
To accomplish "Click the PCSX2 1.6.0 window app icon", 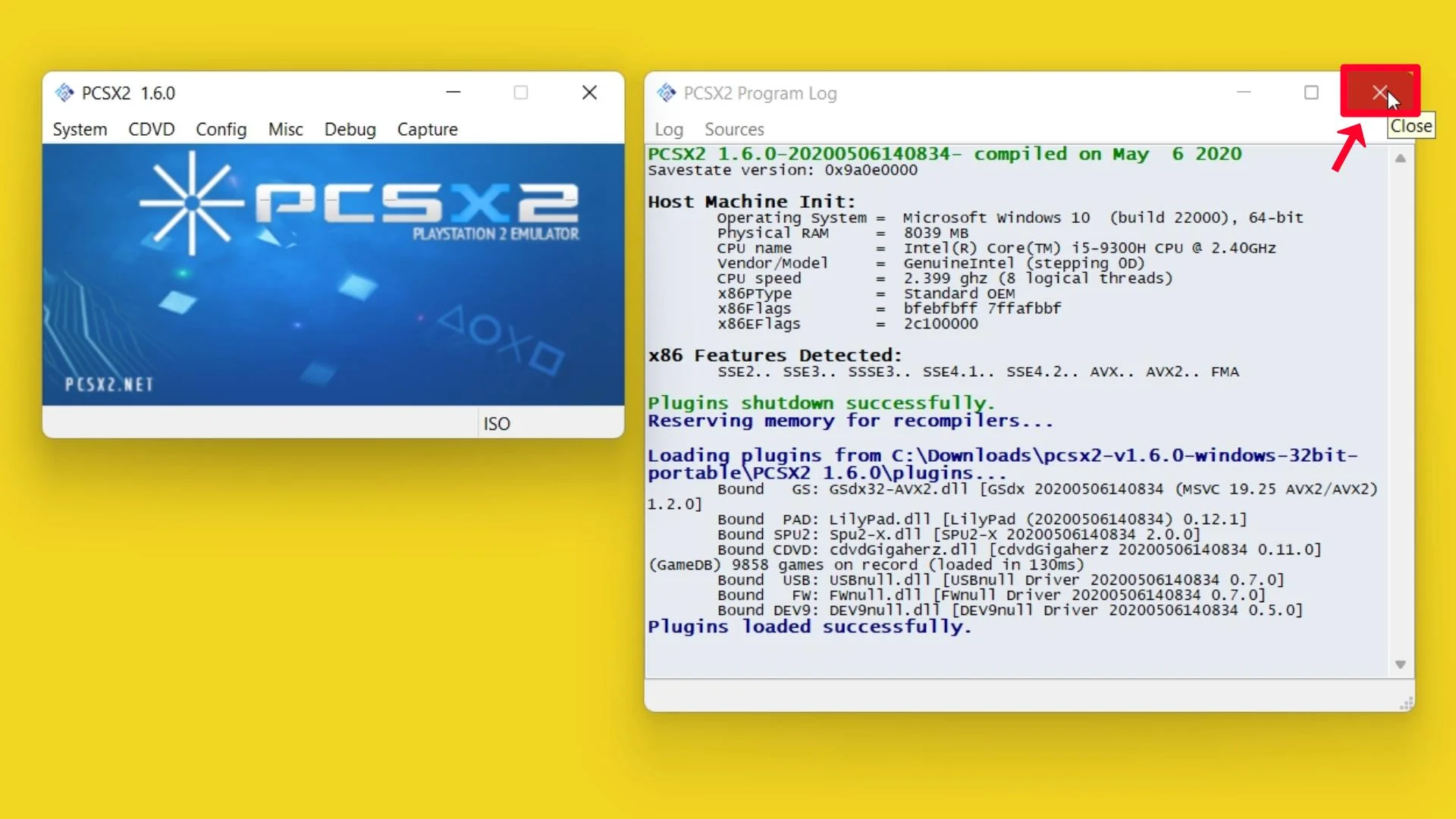I will [64, 93].
